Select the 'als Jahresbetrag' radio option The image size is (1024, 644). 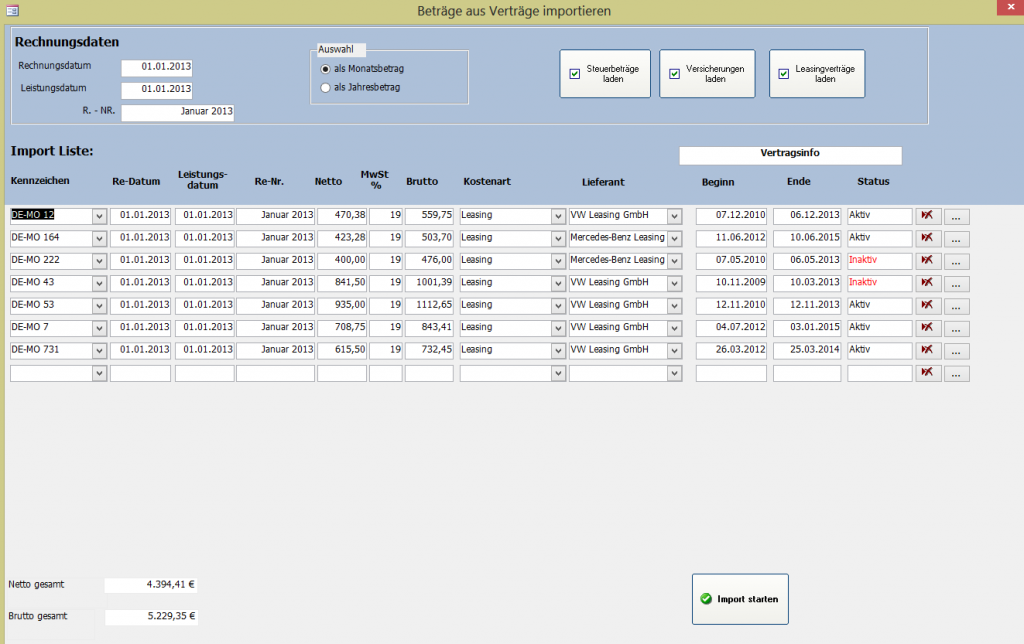(325, 88)
